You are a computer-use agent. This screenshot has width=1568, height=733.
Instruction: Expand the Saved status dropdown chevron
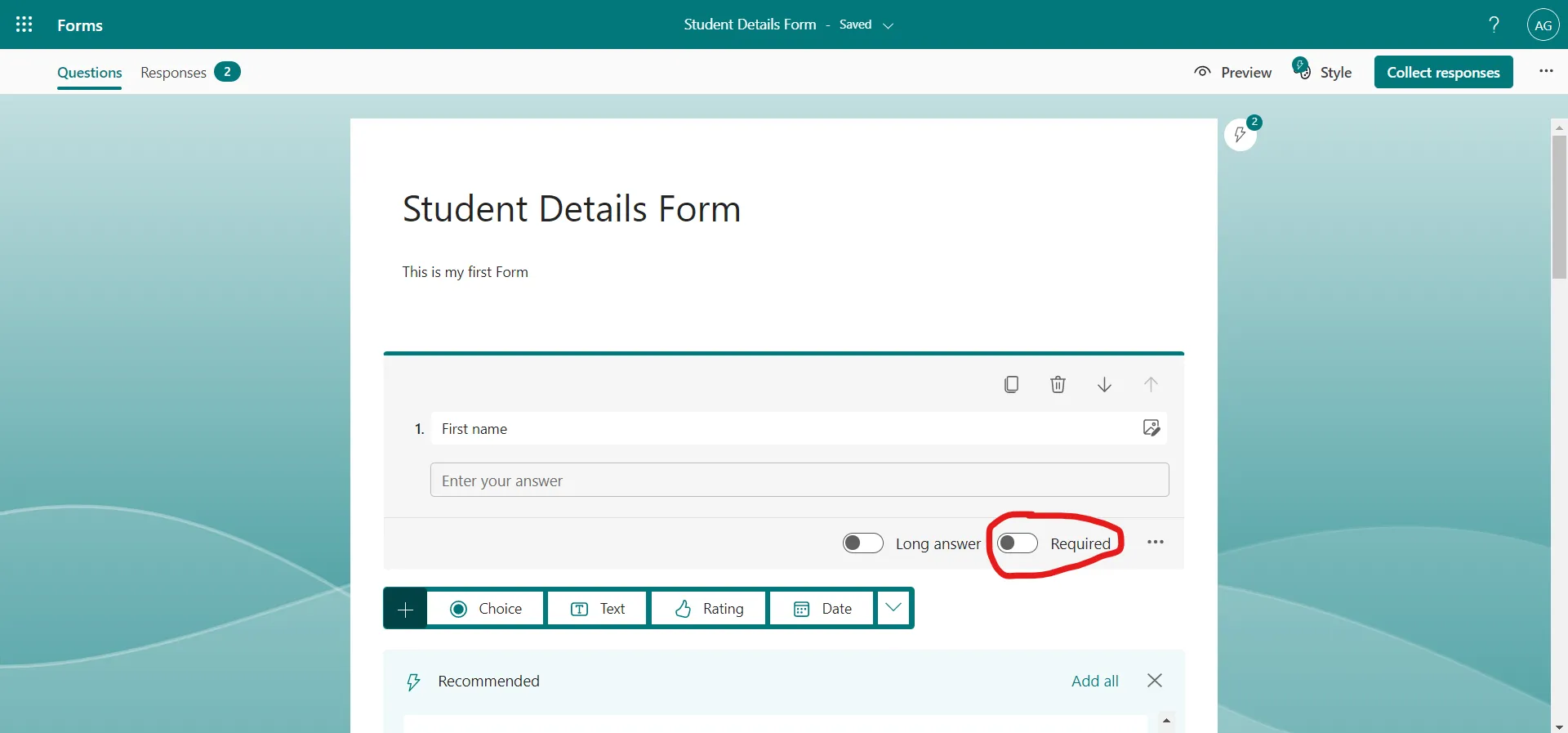pos(889,25)
